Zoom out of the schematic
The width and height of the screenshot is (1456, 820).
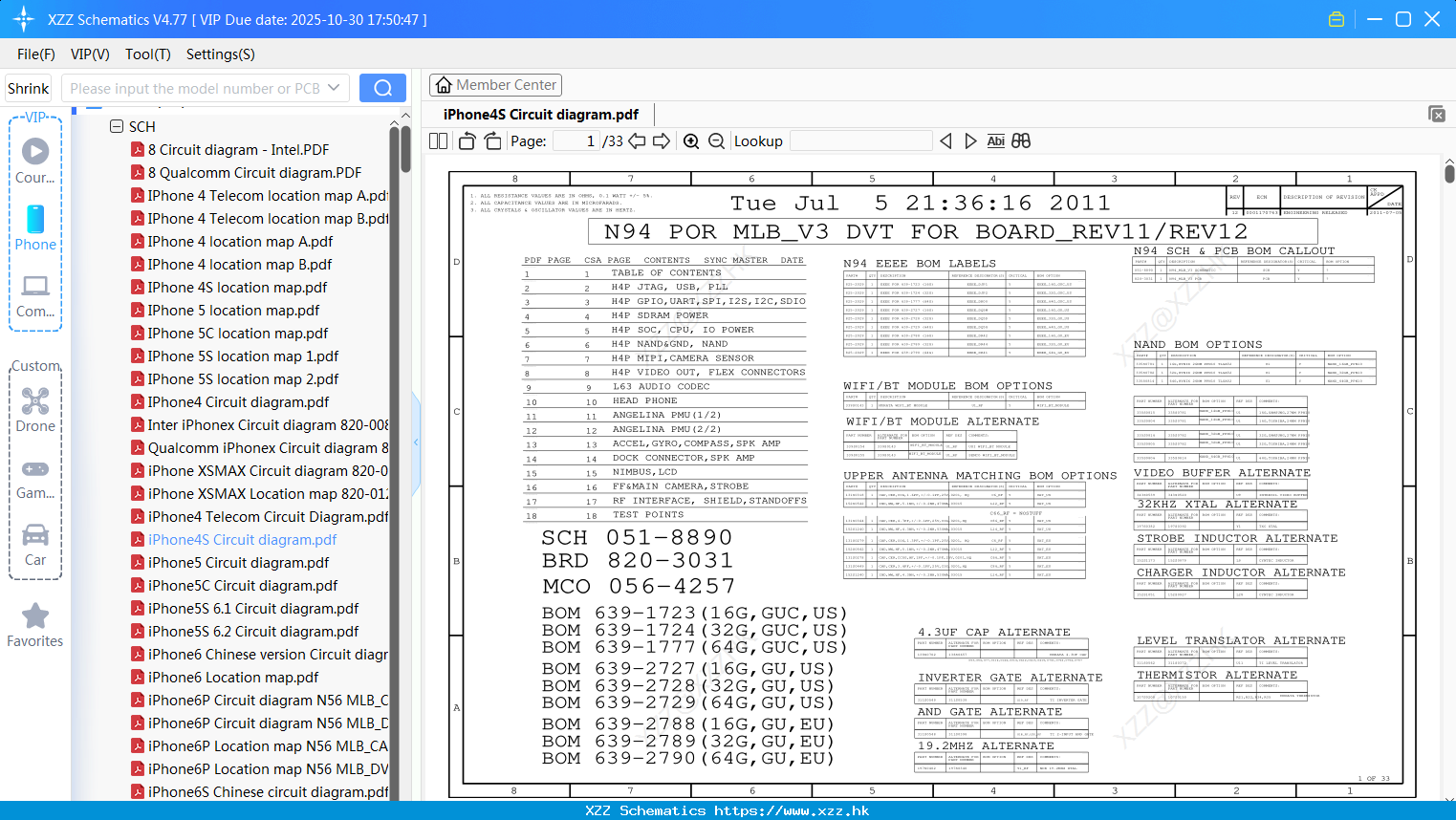[716, 141]
